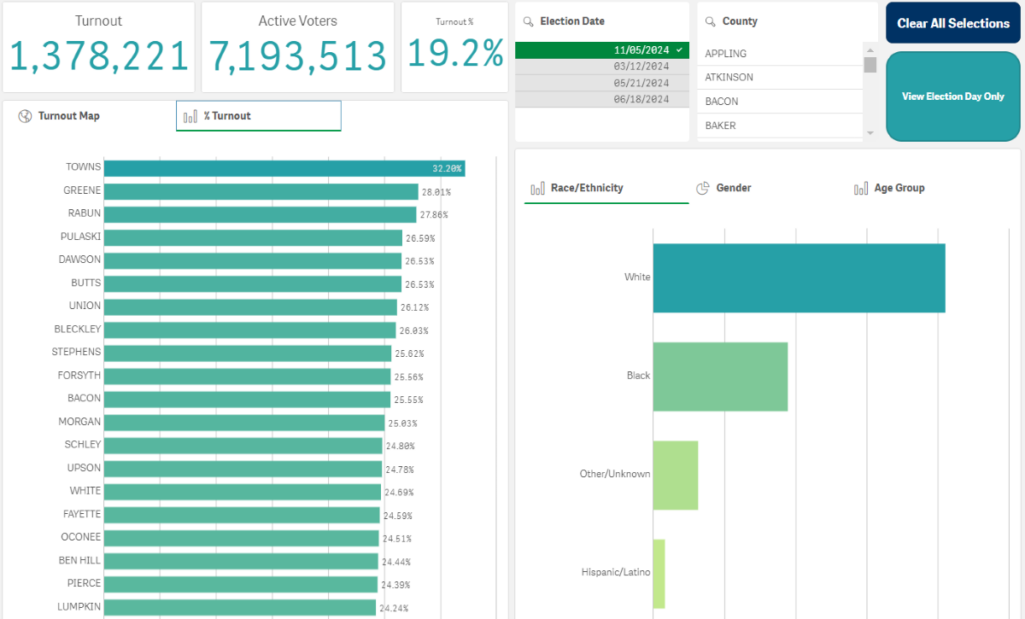Click the View Election Day Only button
Viewport: 1025px width, 619px height.
click(x=952, y=97)
